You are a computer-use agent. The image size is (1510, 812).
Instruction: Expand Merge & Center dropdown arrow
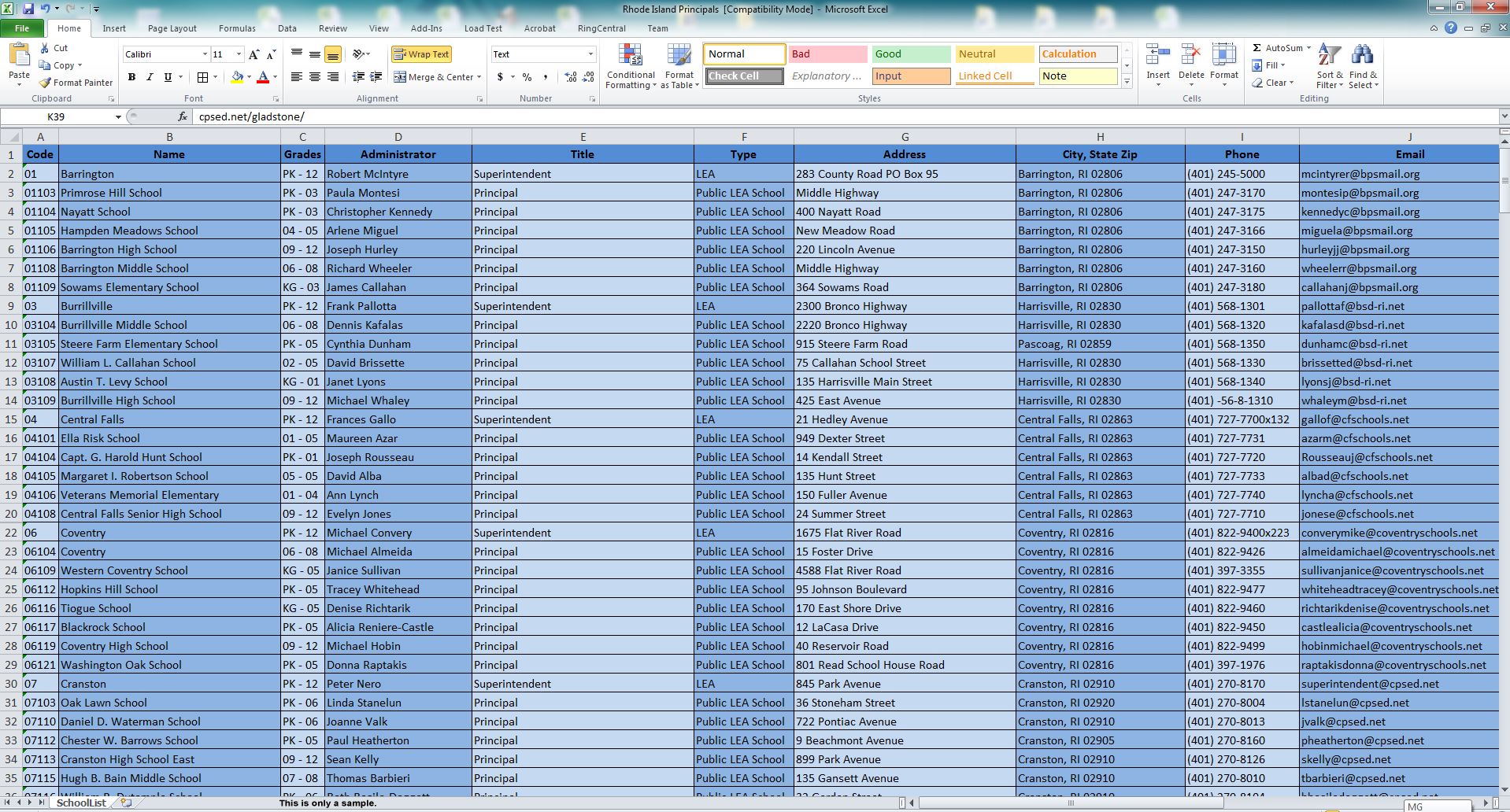pos(480,77)
